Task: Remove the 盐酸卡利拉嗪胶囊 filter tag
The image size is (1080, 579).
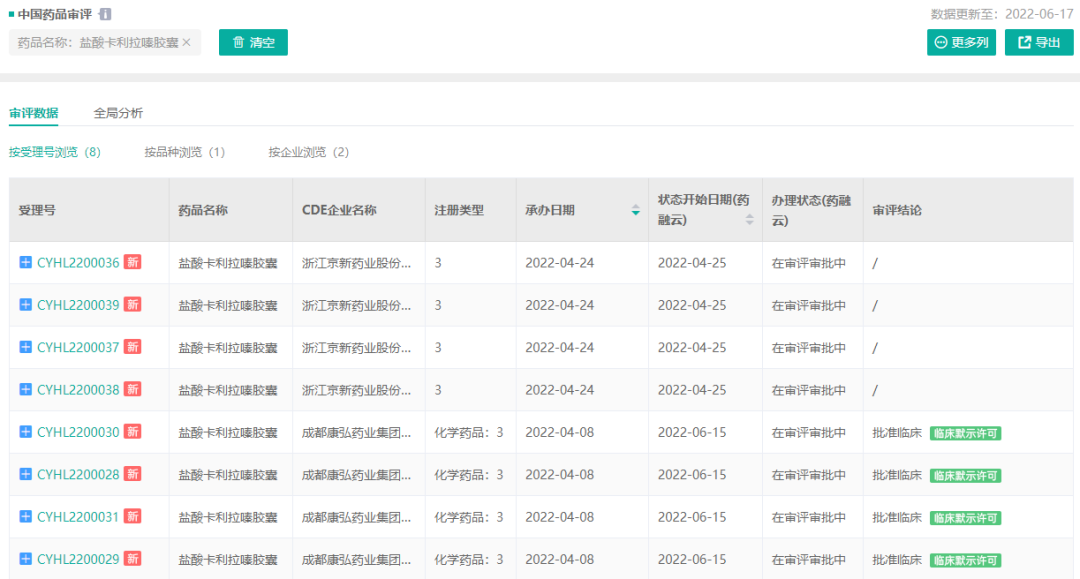Action: [186, 43]
